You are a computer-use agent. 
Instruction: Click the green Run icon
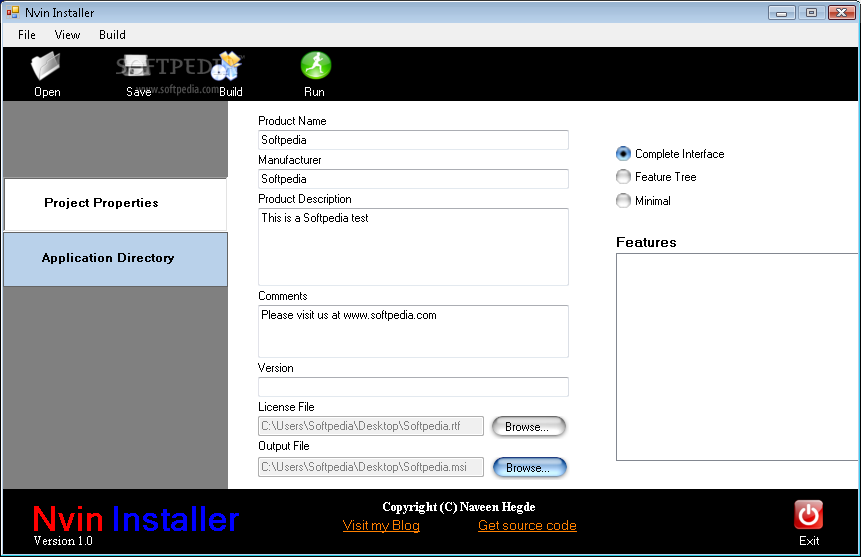pos(316,65)
